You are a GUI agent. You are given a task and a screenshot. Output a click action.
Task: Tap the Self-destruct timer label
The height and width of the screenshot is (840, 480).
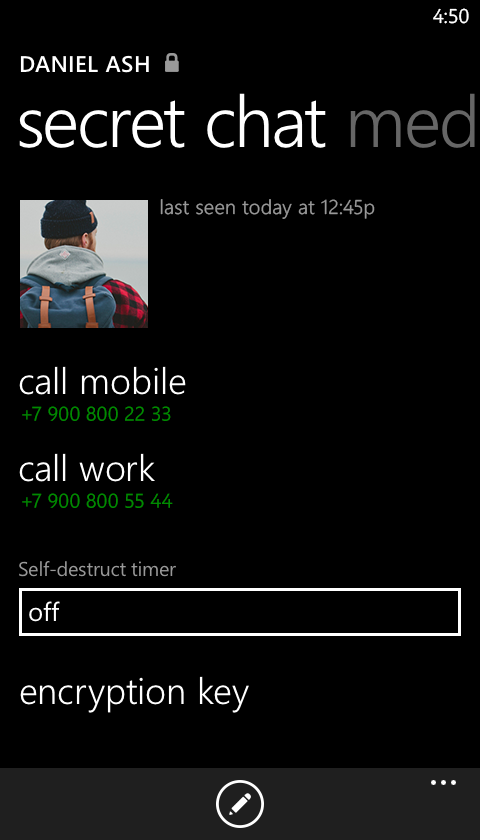pyautogui.click(x=97, y=569)
